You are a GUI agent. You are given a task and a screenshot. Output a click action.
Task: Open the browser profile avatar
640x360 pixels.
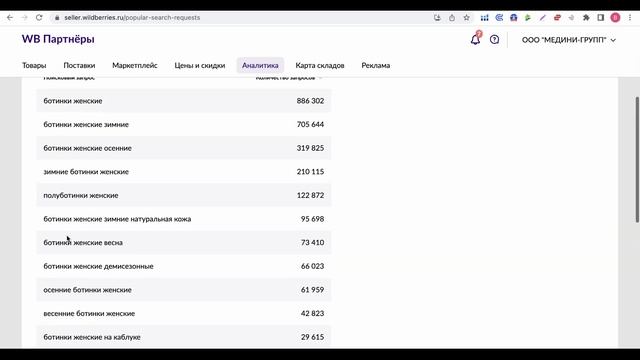pos(616,18)
